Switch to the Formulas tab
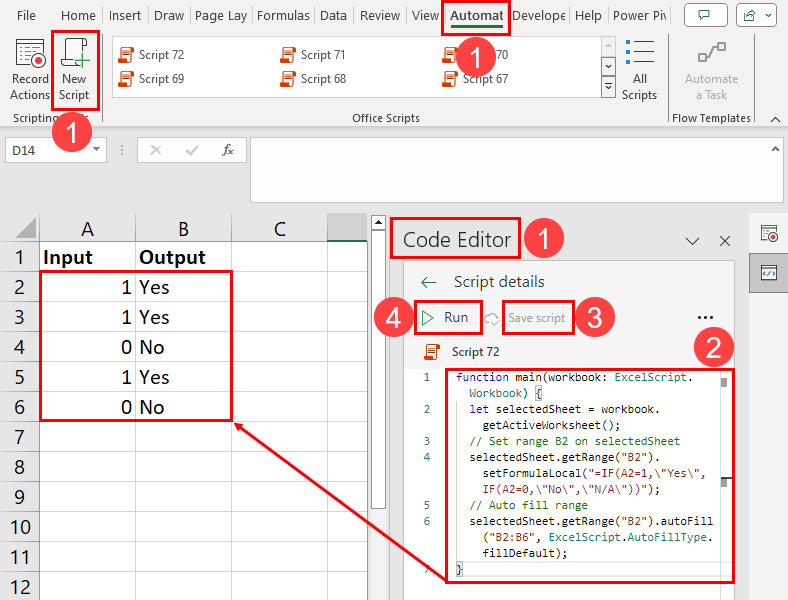 283,16
